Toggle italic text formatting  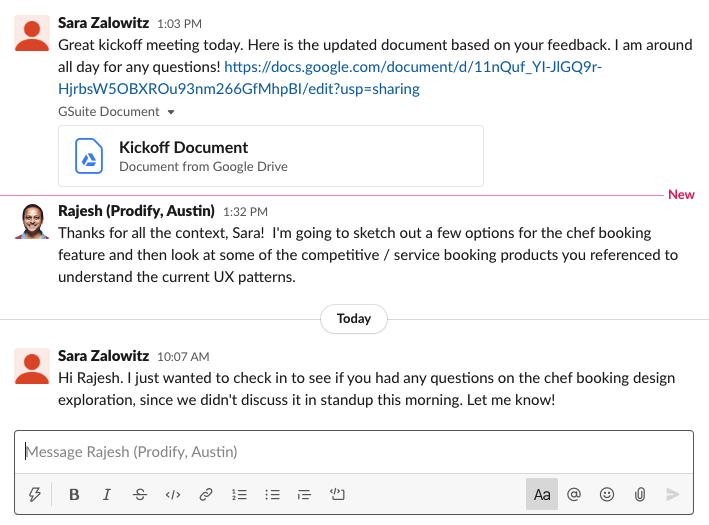click(107, 494)
